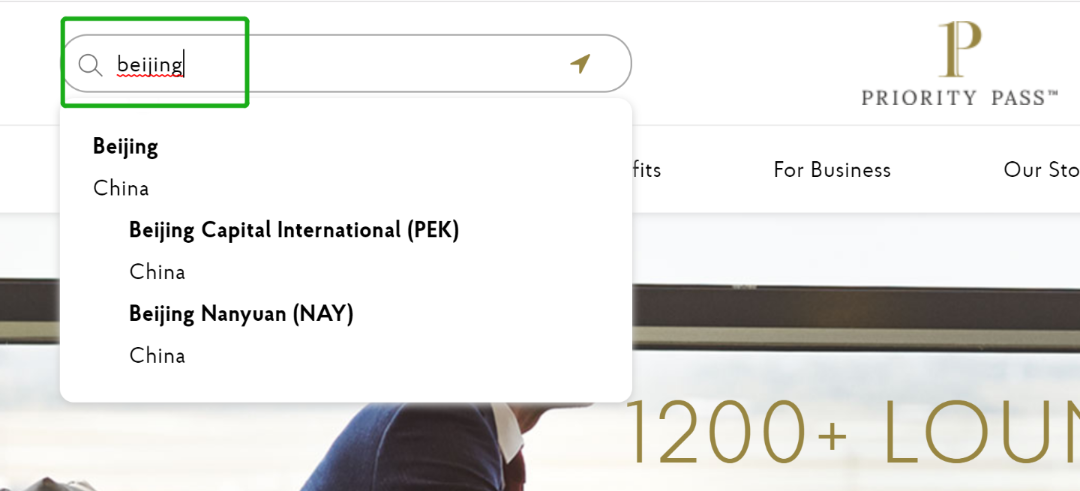Screen dimensions: 1080x491
Task: Click the magnifying glass search icon
Action: [x=90, y=65]
